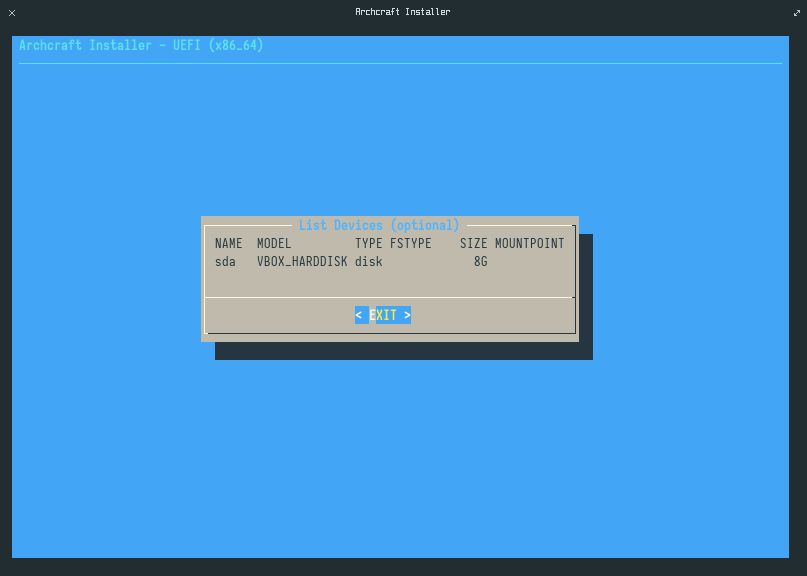This screenshot has height=576, width=807.
Task: Click the VBOX_HARDDISK model entry
Action: click(302, 261)
